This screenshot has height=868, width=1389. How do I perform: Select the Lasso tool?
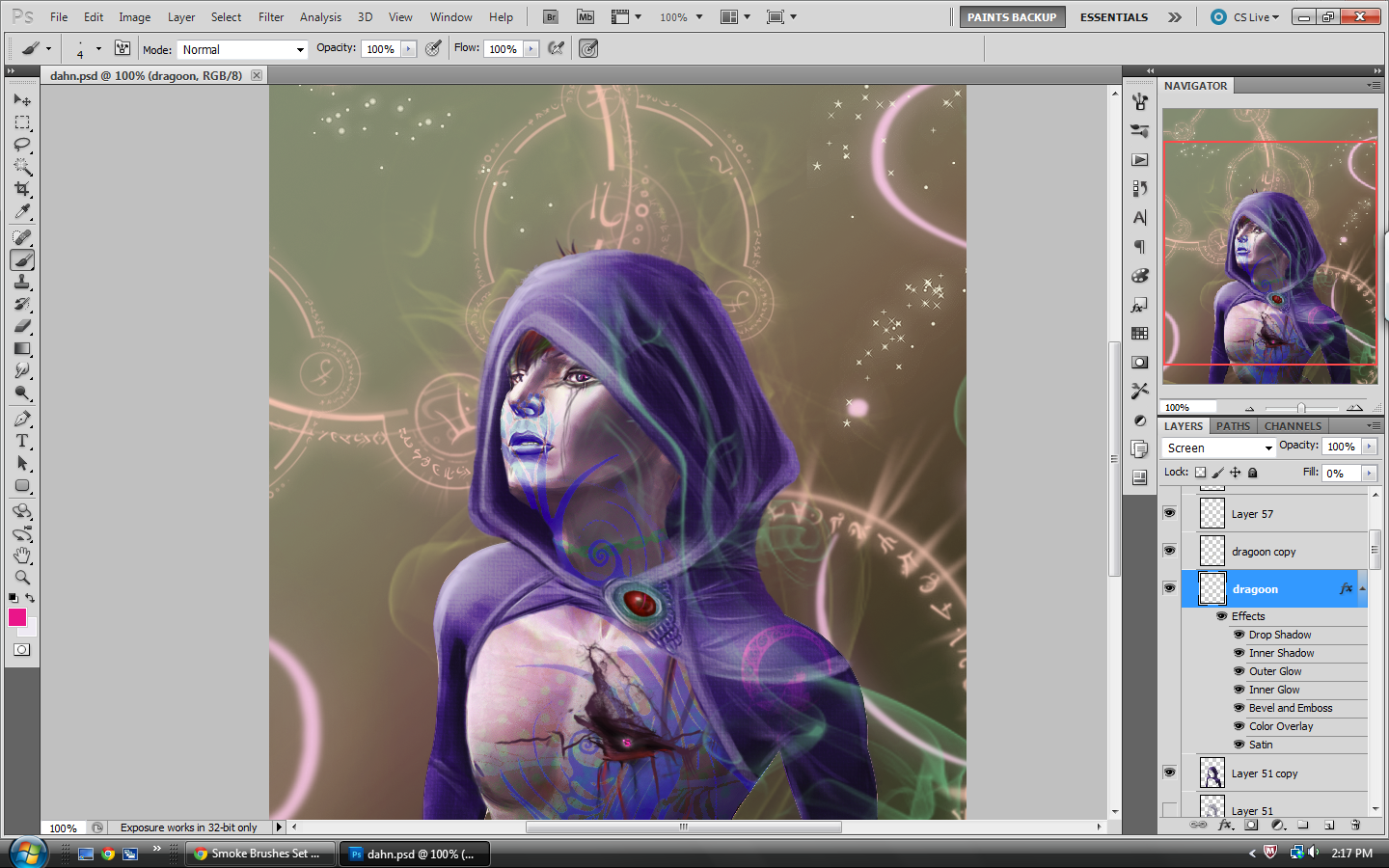tap(22, 145)
